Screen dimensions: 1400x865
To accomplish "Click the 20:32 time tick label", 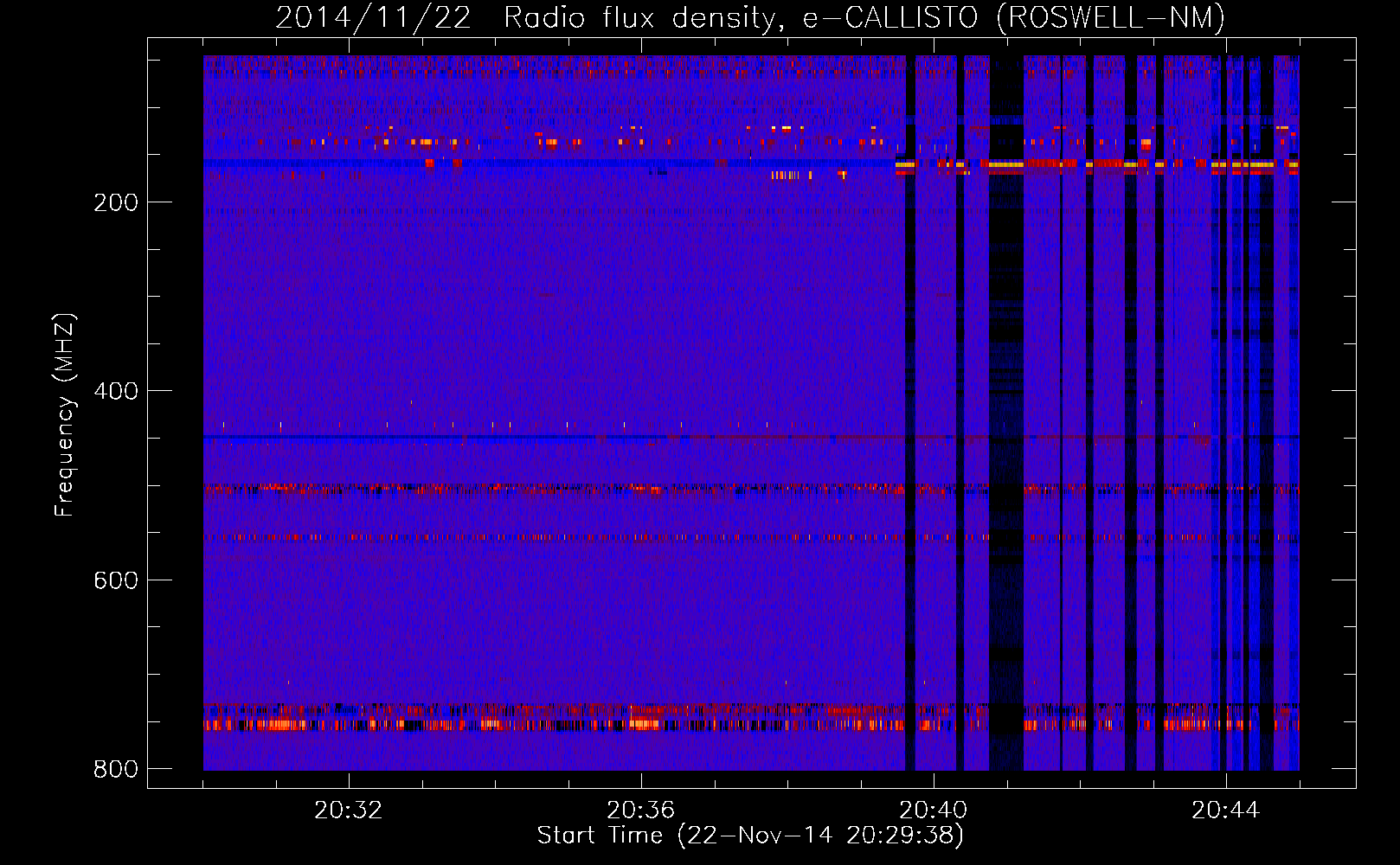I will (349, 811).
